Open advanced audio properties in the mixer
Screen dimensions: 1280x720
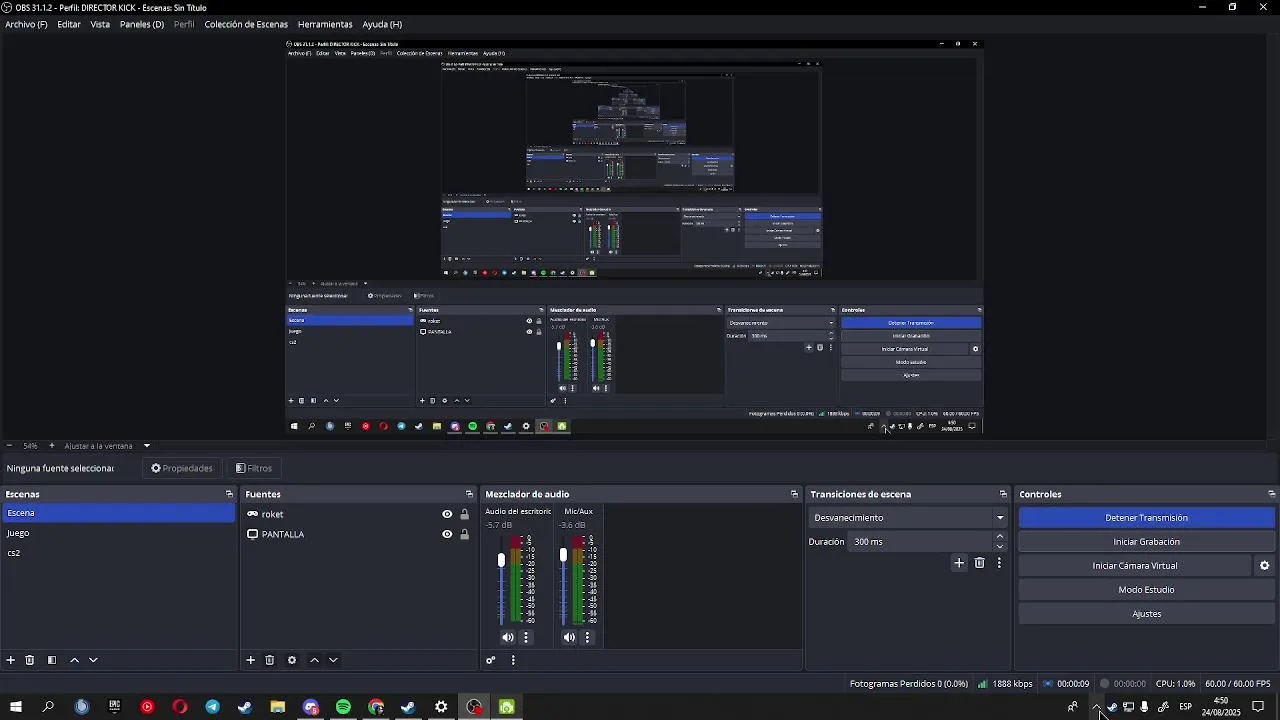click(491, 660)
